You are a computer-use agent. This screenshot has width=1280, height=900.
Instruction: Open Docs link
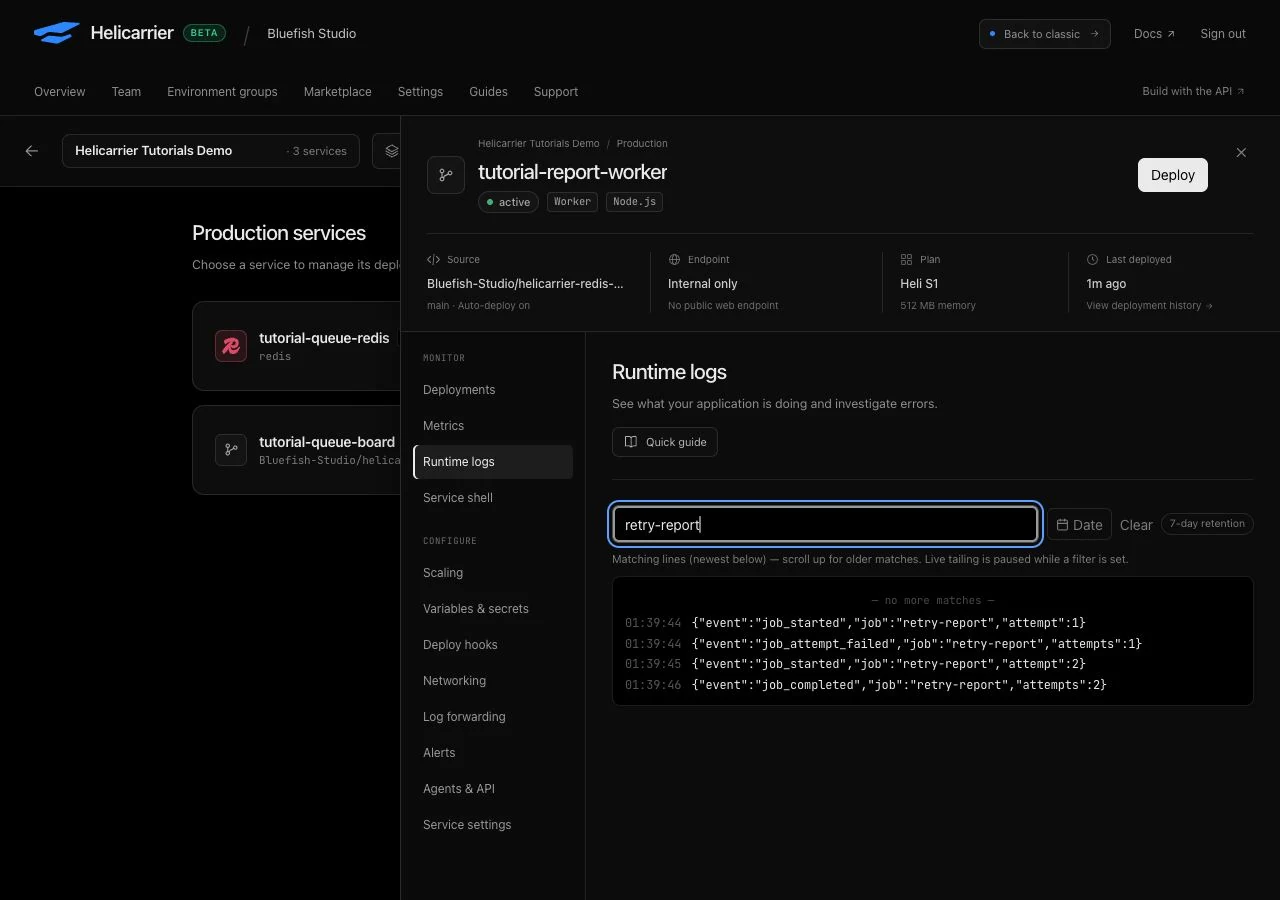(x=1154, y=34)
